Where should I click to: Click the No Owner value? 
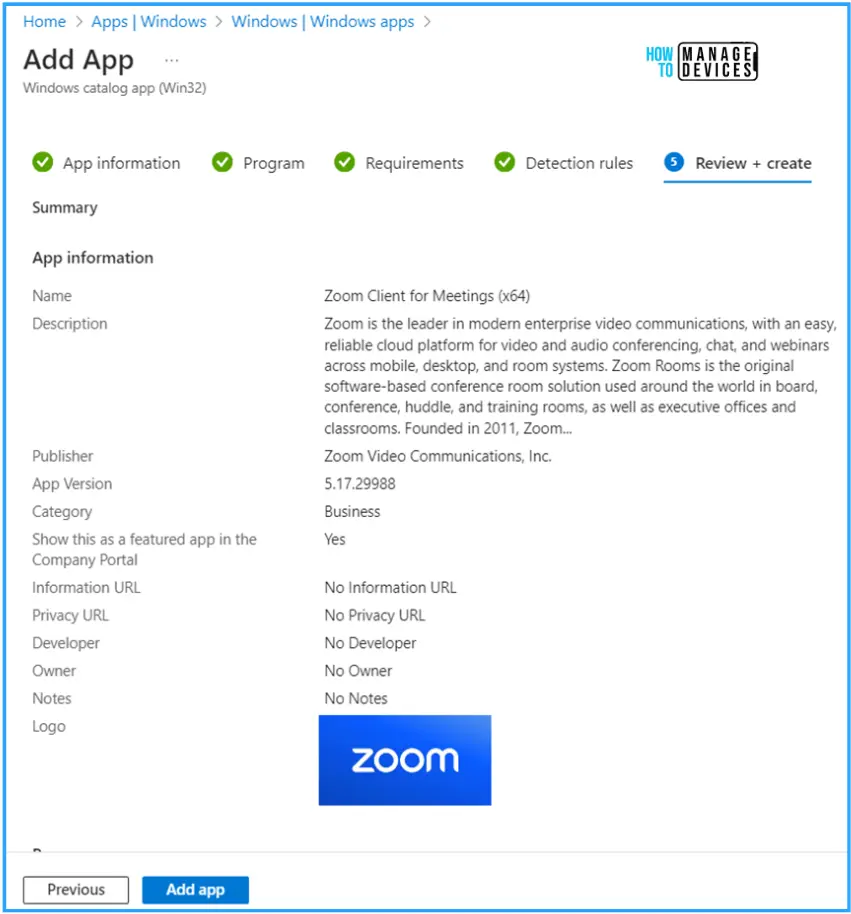[x=358, y=671]
